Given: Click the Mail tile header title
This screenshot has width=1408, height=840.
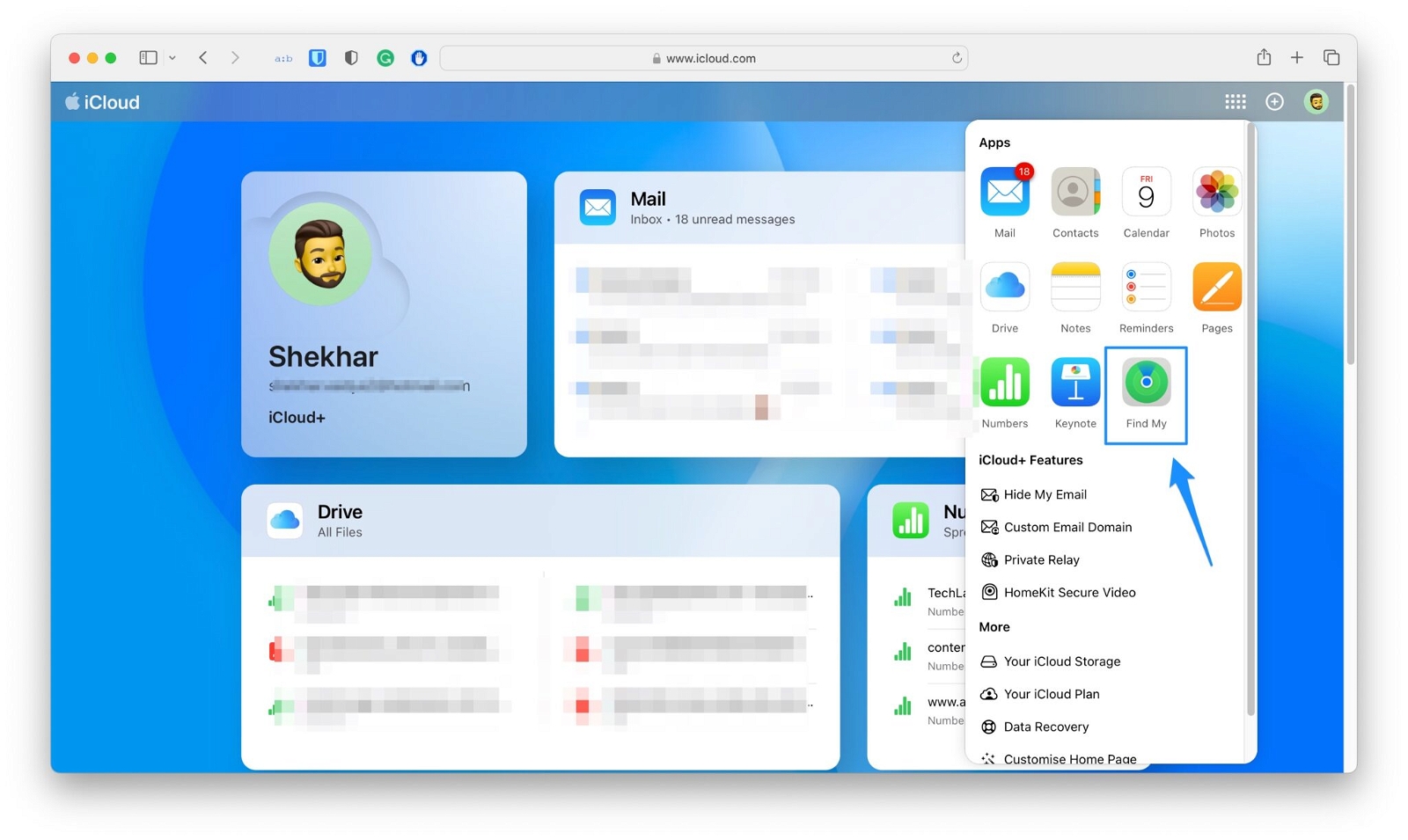Looking at the screenshot, I should point(648,199).
